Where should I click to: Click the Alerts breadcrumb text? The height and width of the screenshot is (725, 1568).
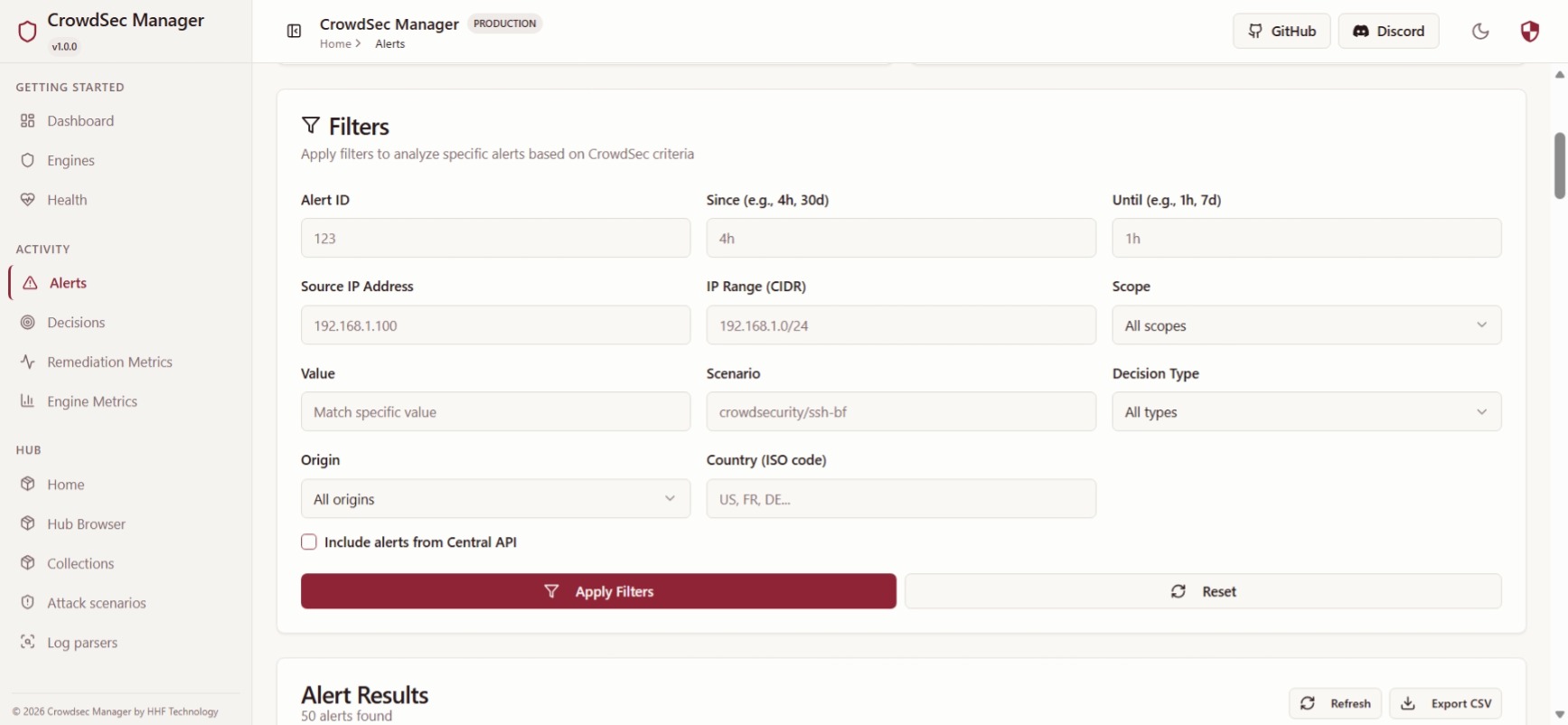point(390,43)
